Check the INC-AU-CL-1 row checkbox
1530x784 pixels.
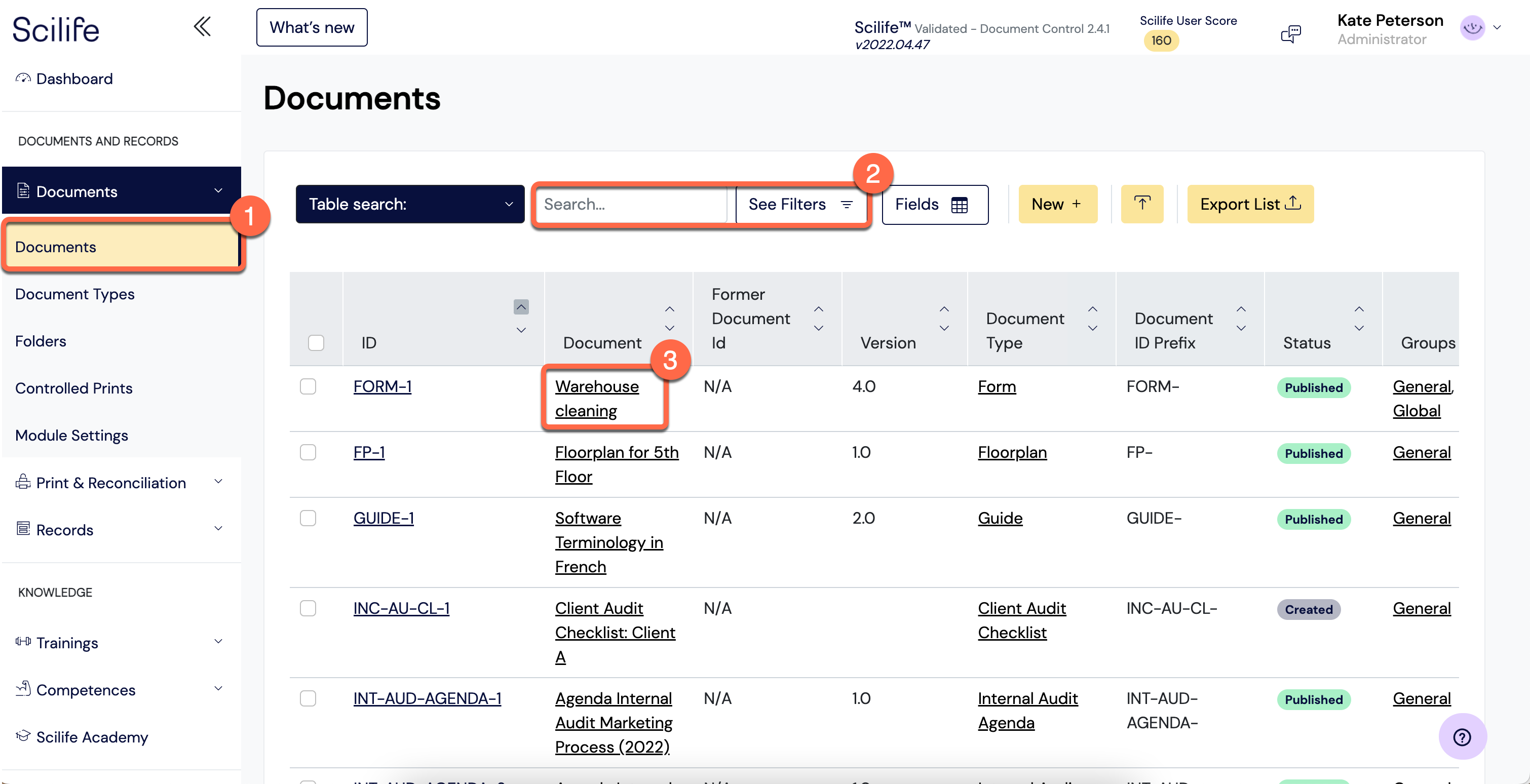coord(308,608)
